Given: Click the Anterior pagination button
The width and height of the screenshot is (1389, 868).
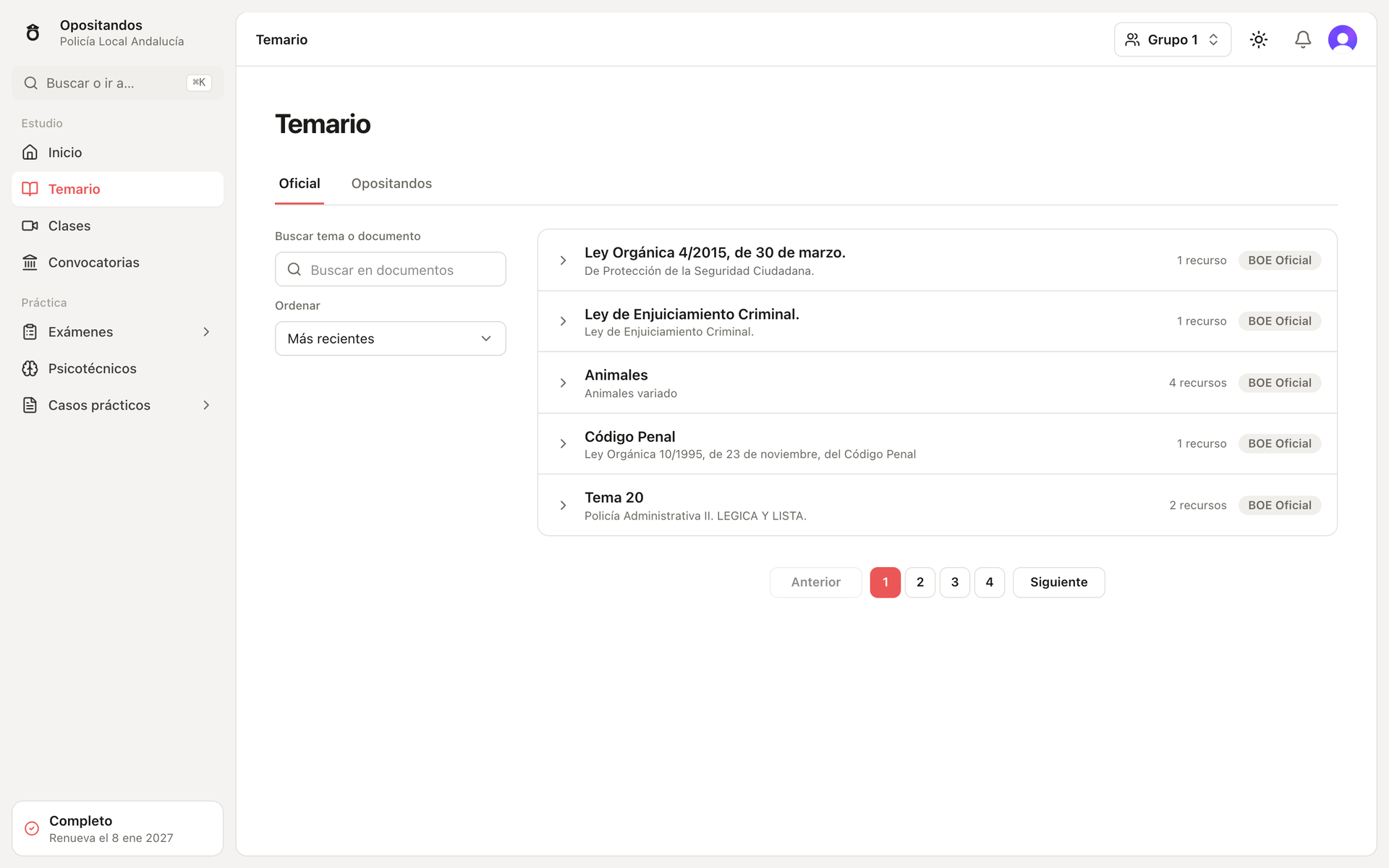Looking at the screenshot, I should click(815, 582).
